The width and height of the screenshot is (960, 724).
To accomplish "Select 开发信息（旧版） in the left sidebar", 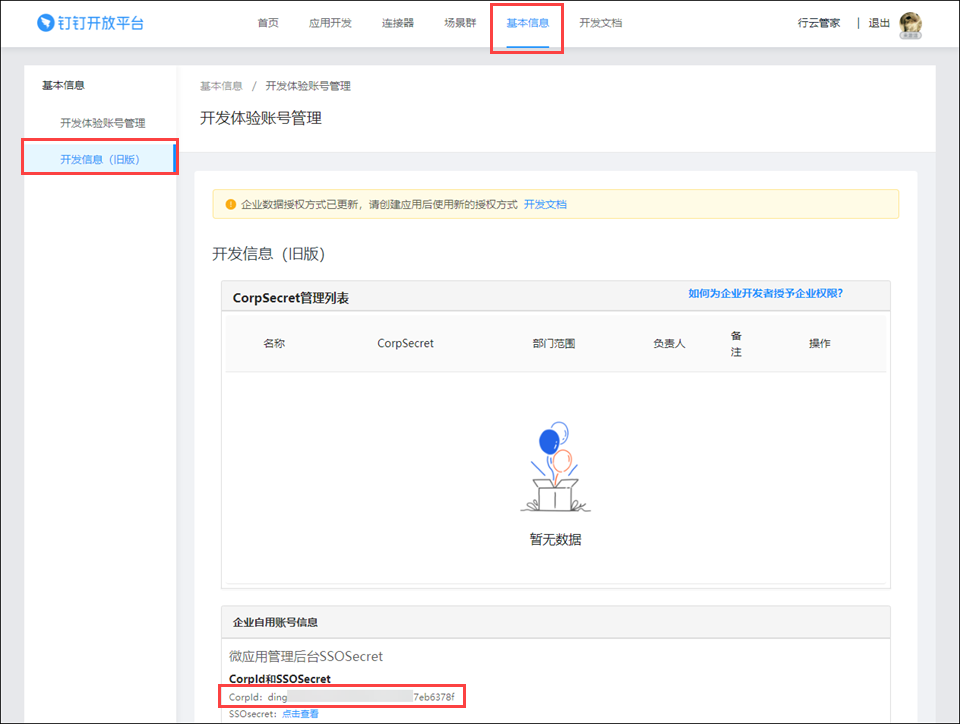I will pyautogui.click(x=99, y=159).
